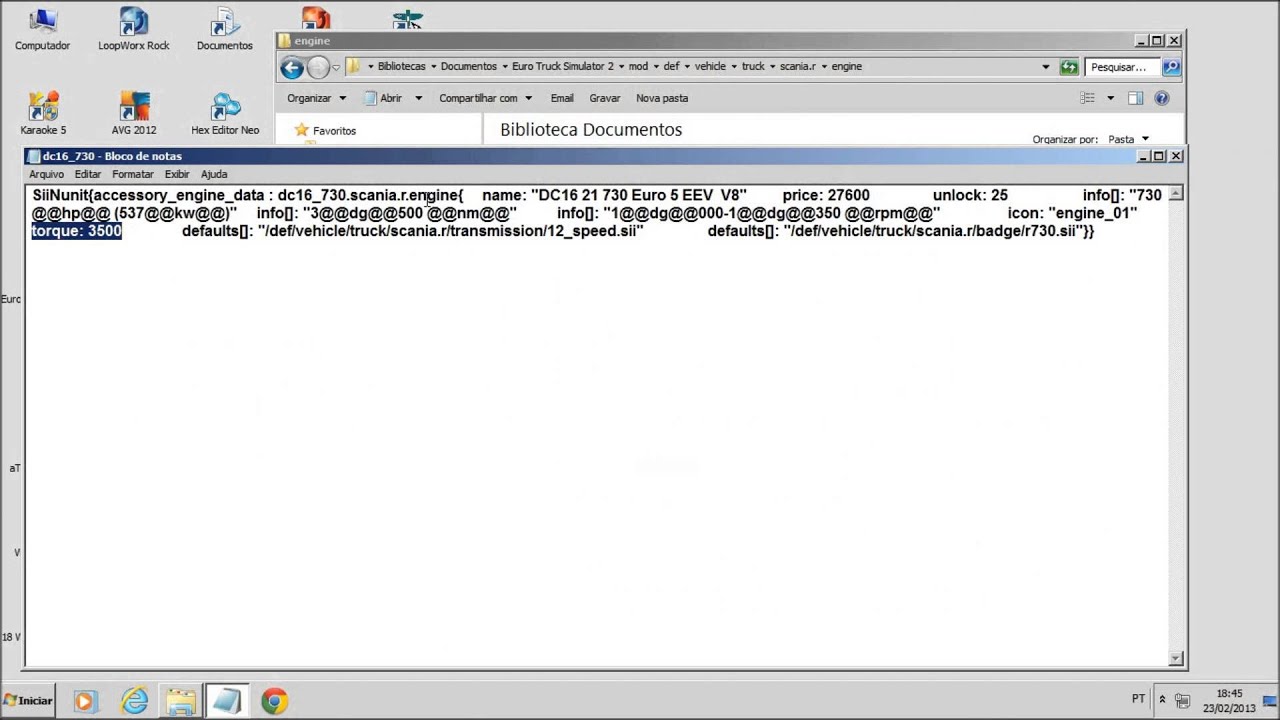The width and height of the screenshot is (1280, 720).
Task: Click Email in the Explorer toolbar
Action: pyautogui.click(x=562, y=98)
